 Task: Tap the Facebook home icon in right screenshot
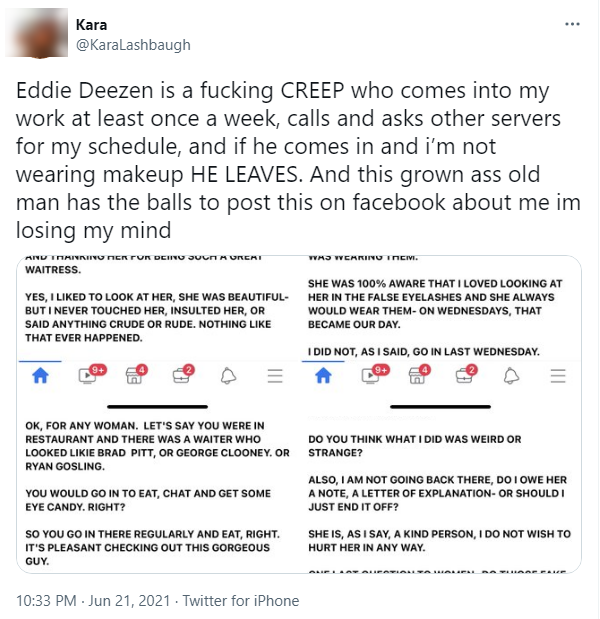tap(323, 375)
